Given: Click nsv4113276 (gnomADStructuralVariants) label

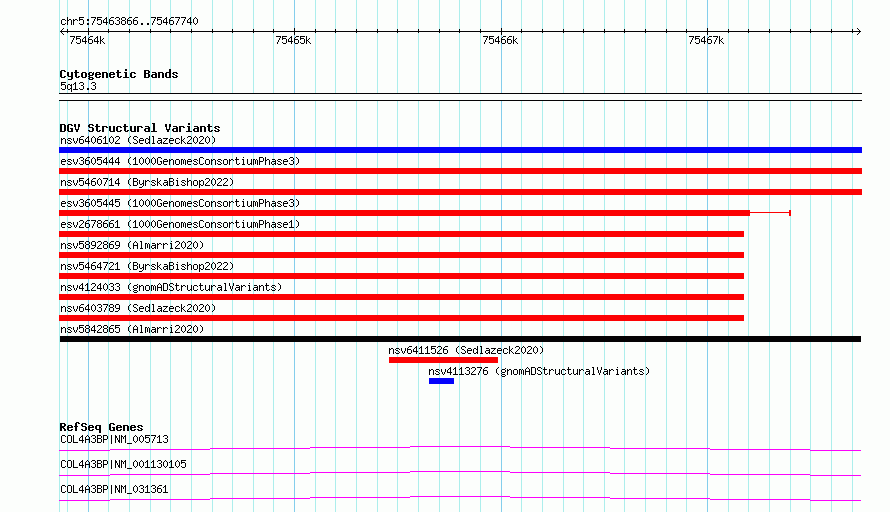Looking at the screenshot, I should pyautogui.click(x=539, y=371).
